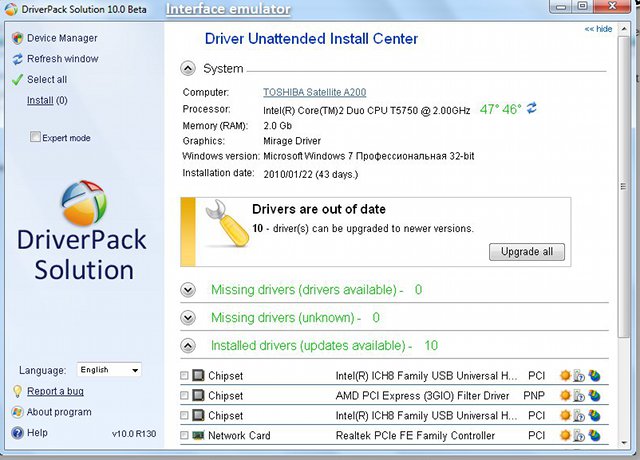640x460 pixels.
Task: Refresh the CPU temperature reading
Action: click(531, 109)
